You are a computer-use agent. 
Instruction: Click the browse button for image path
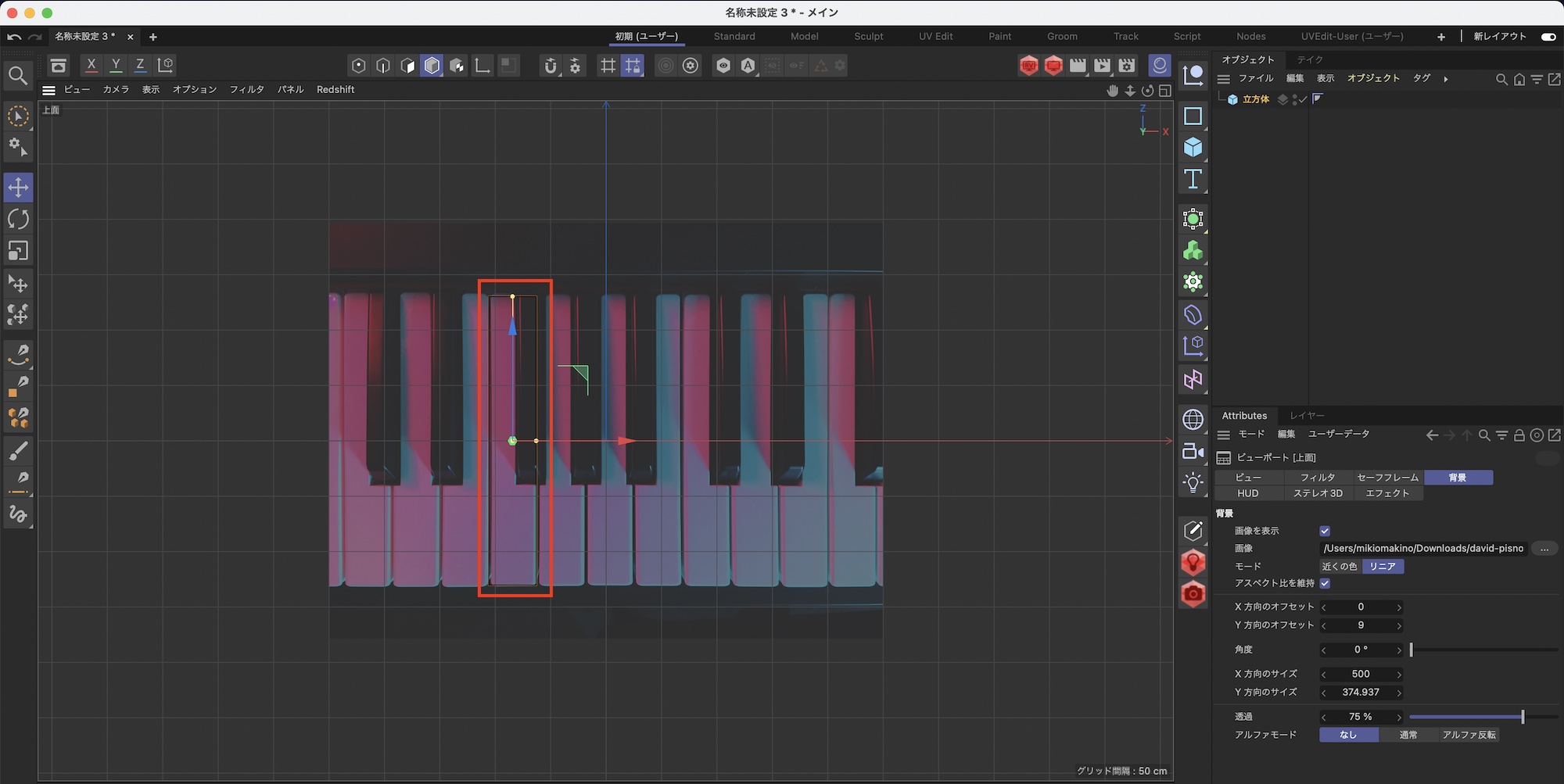point(1544,549)
